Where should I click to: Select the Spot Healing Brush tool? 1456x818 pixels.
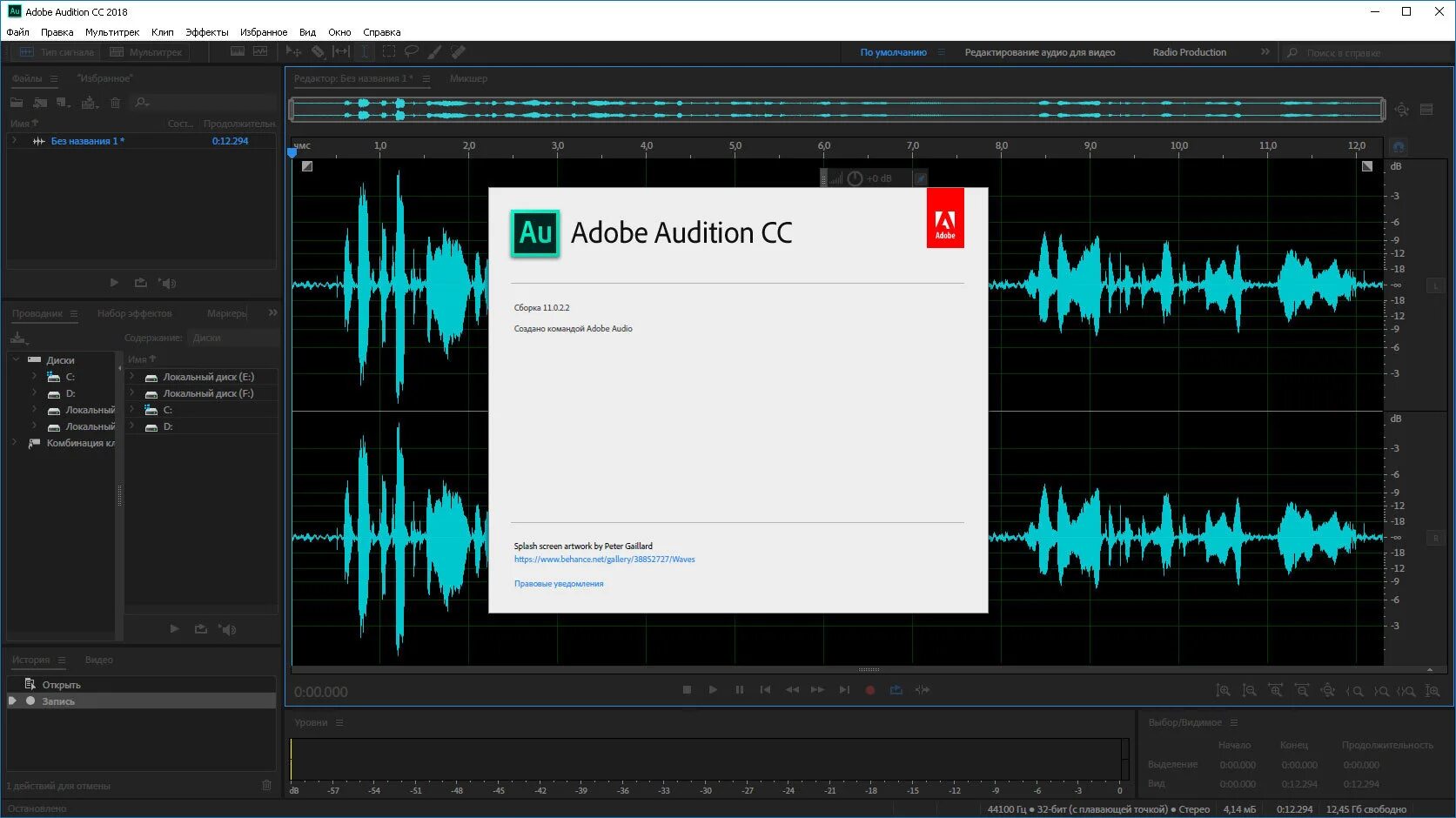tap(458, 52)
